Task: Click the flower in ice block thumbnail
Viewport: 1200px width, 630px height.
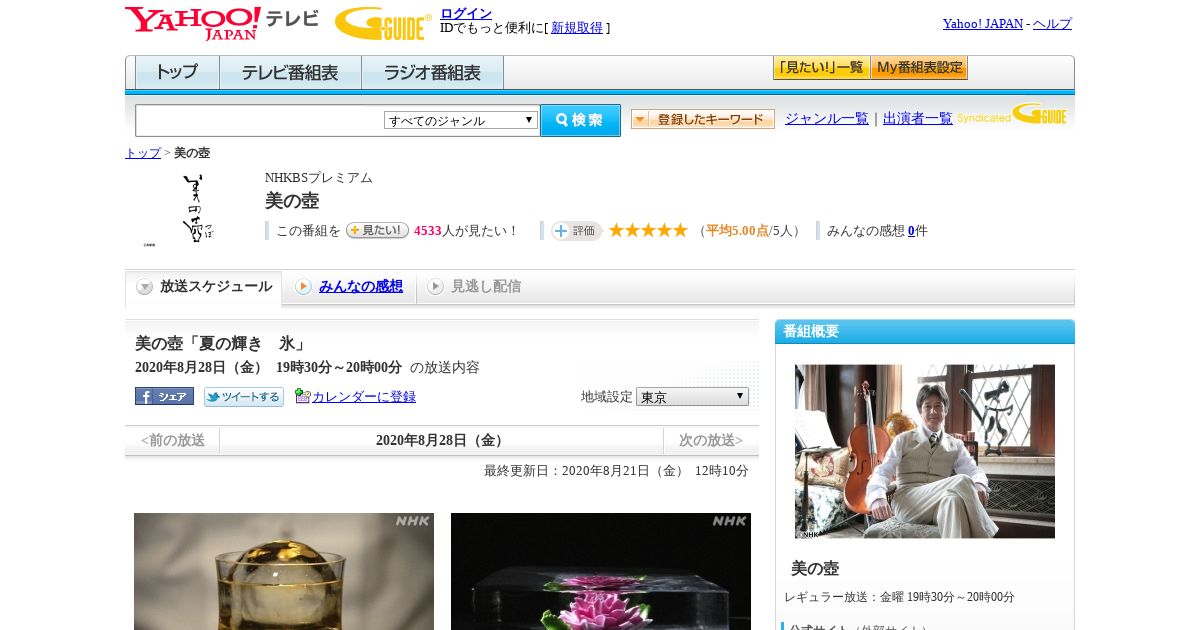Action: 601,571
